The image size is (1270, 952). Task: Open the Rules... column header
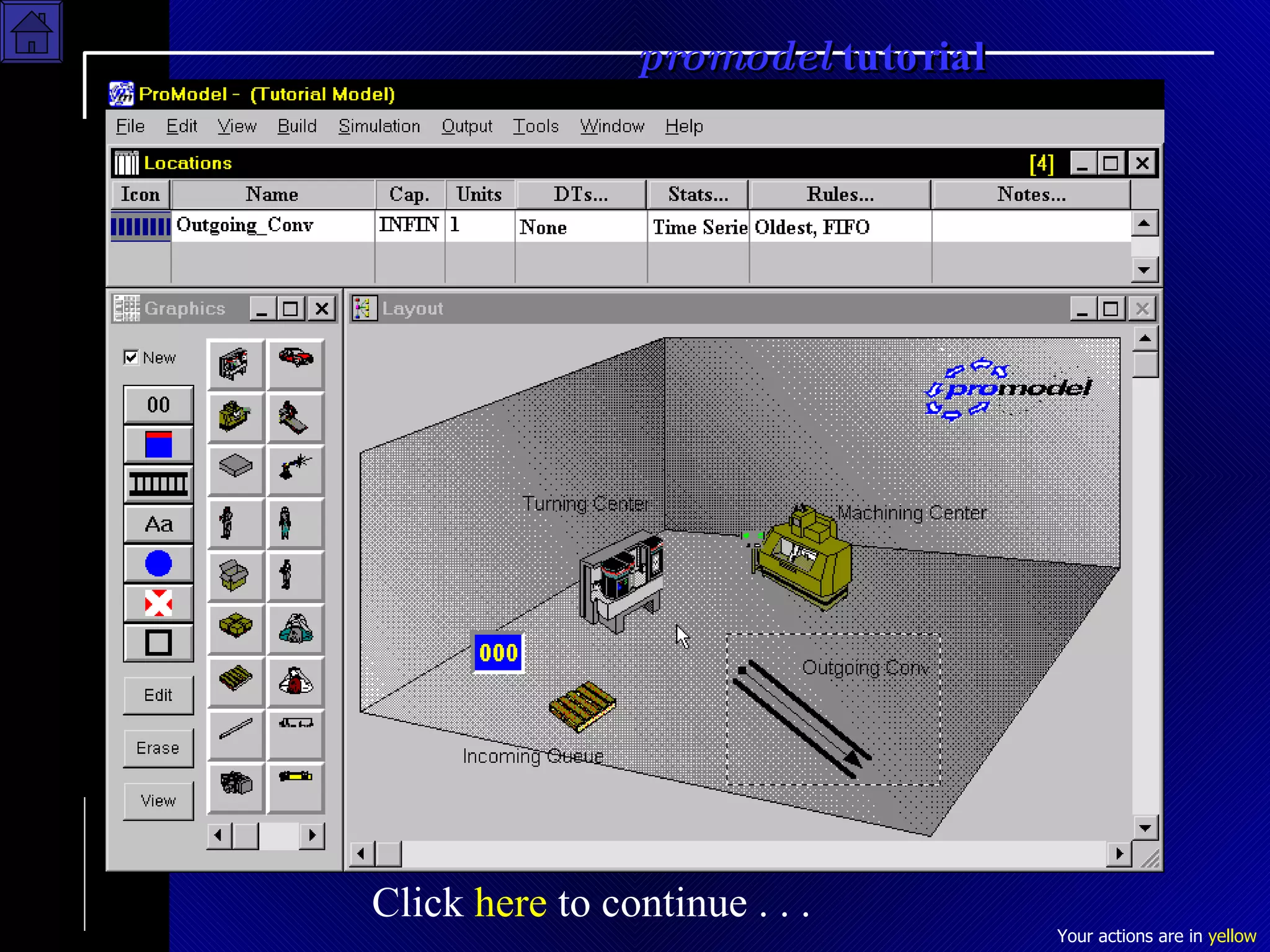(840, 195)
